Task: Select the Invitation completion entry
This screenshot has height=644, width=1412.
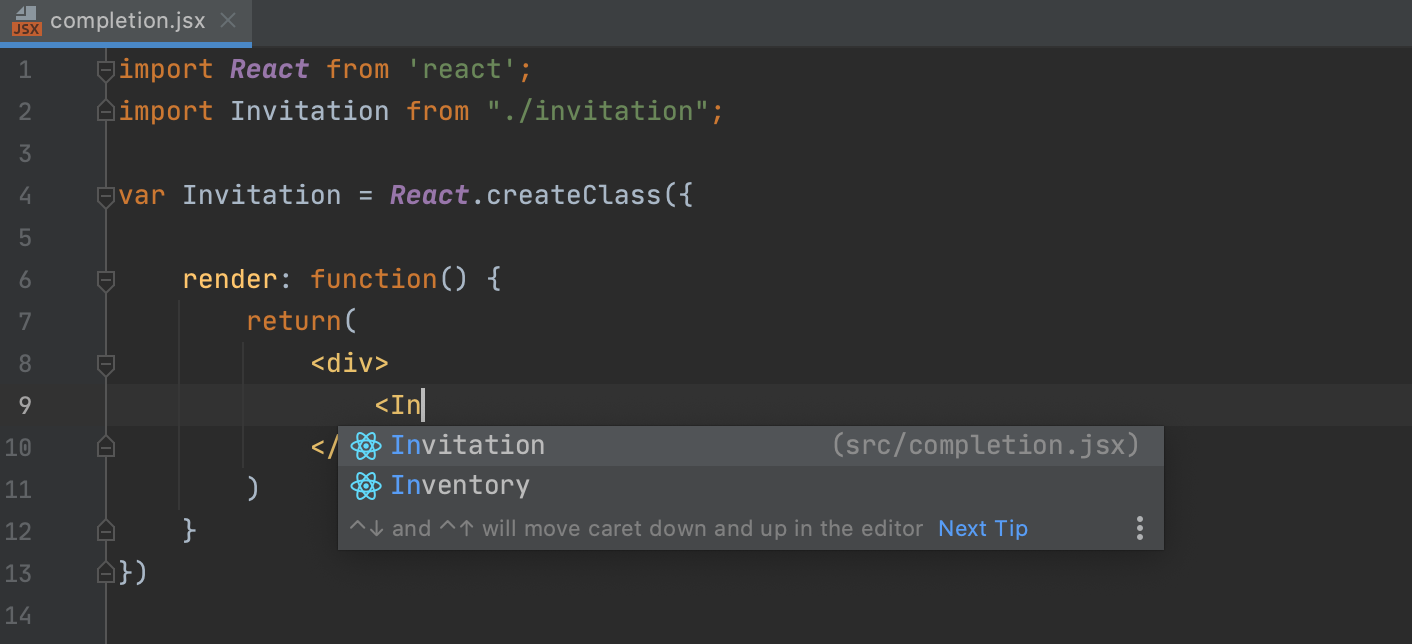Action: click(467, 446)
